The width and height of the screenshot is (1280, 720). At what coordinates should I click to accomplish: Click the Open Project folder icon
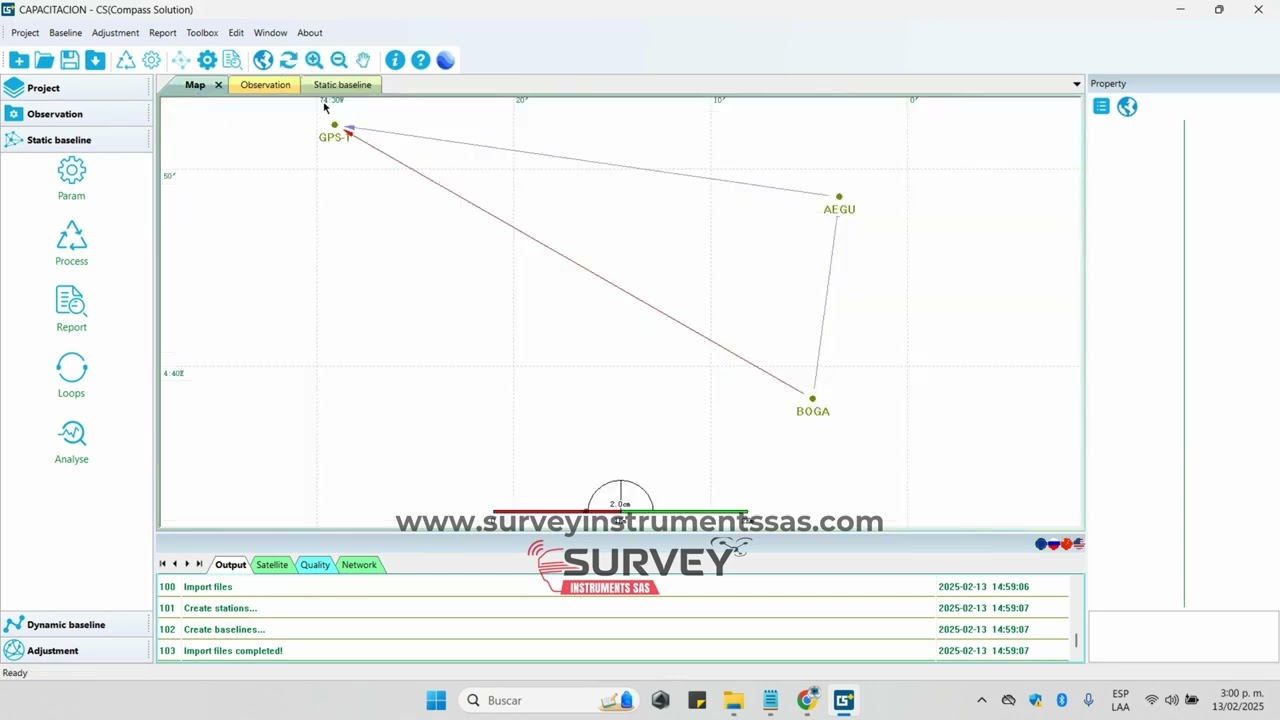click(x=44, y=60)
